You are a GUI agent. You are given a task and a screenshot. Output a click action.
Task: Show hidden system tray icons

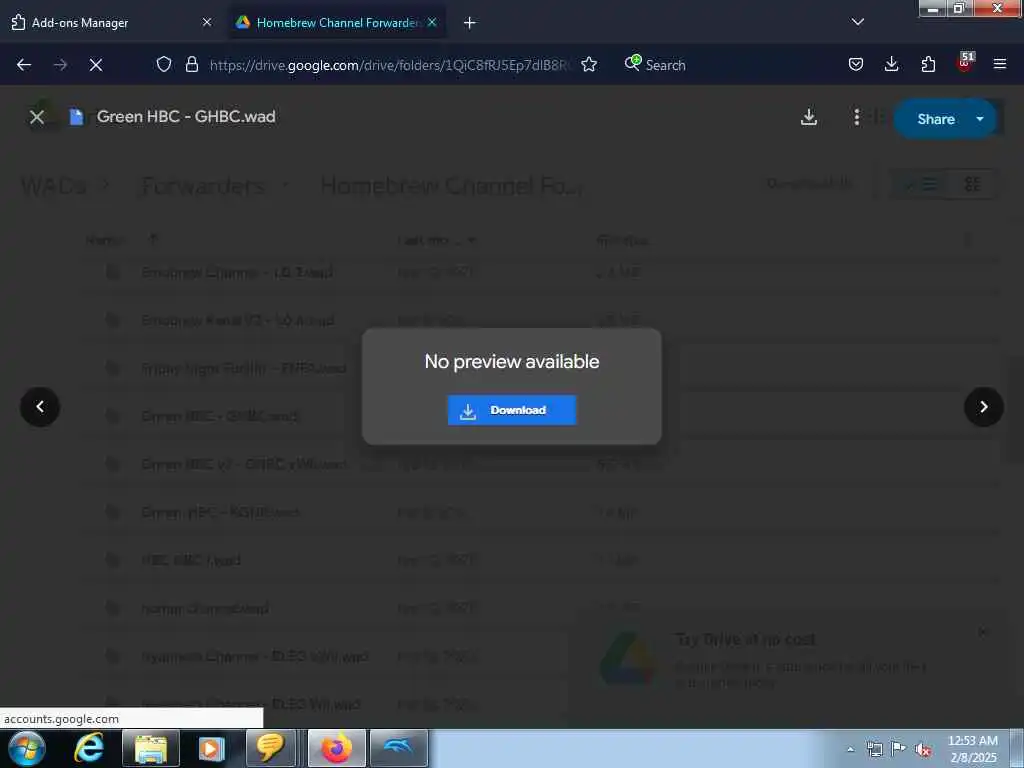[850, 749]
